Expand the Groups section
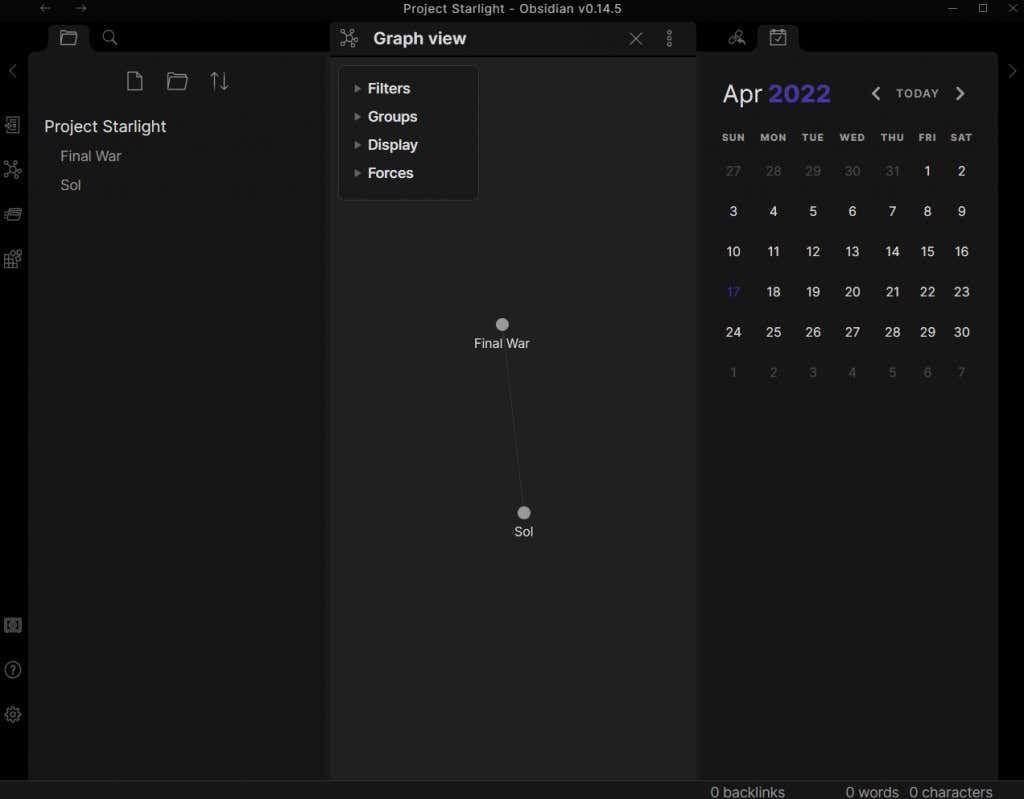Image resolution: width=1024 pixels, height=799 pixels. pos(392,117)
